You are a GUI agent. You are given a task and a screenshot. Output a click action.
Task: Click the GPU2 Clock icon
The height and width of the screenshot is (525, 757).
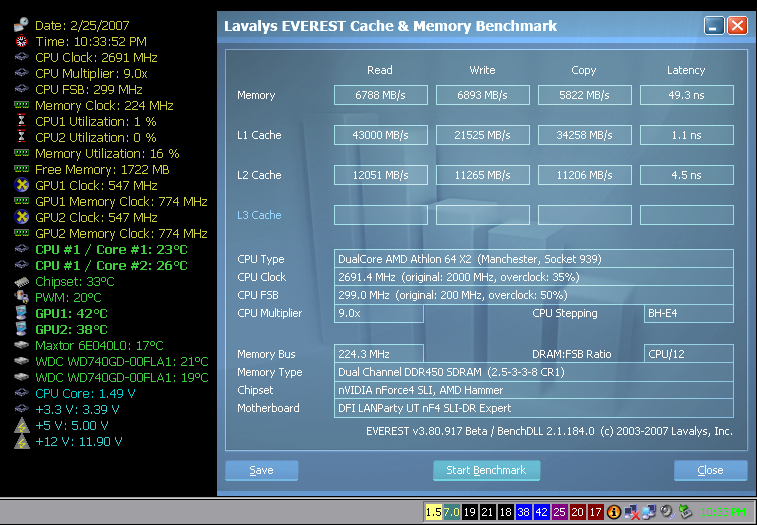[x=21, y=217]
